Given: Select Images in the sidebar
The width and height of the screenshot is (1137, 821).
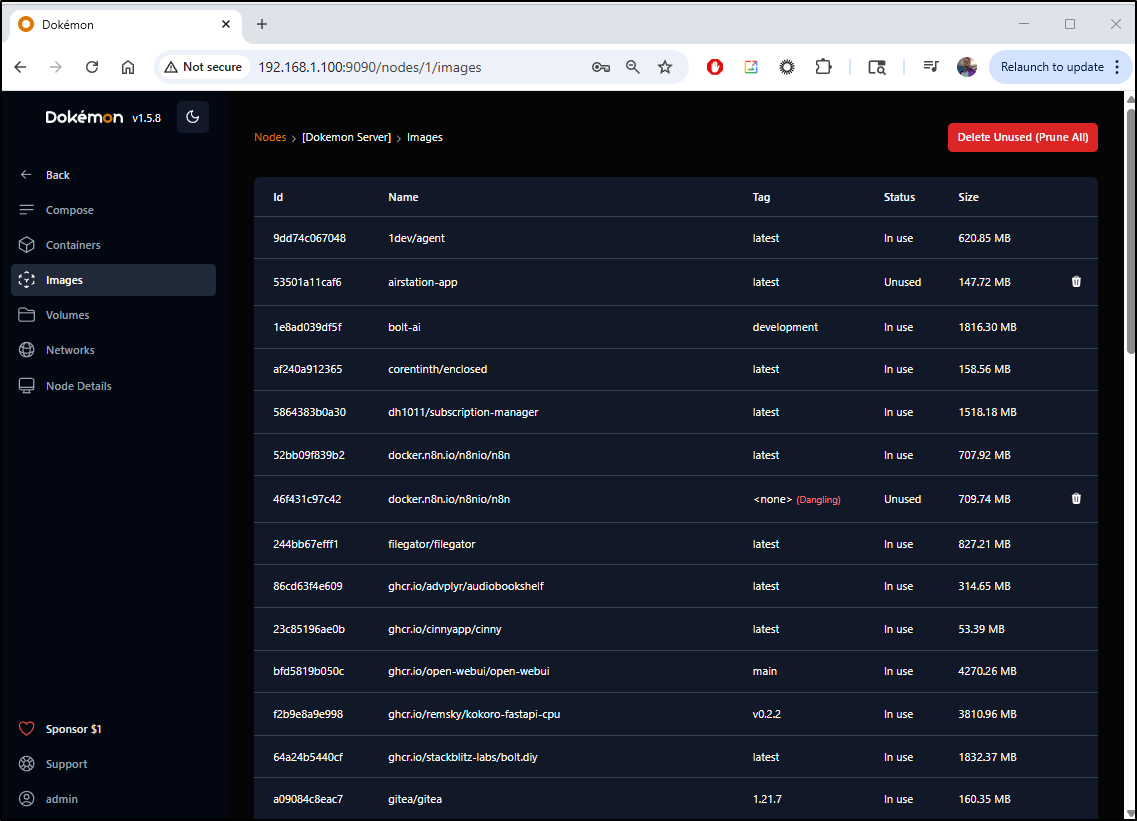Looking at the screenshot, I should (x=113, y=280).
